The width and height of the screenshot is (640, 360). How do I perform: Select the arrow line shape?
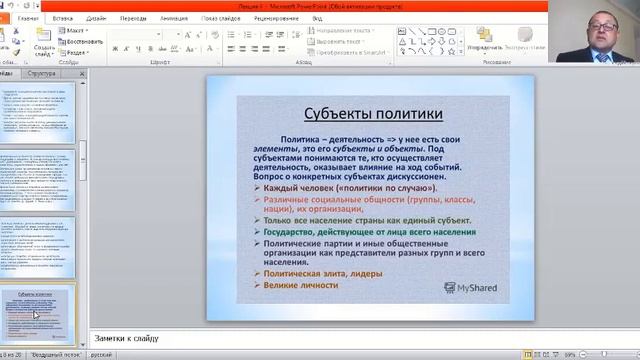pyautogui.click(x=422, y=31)
